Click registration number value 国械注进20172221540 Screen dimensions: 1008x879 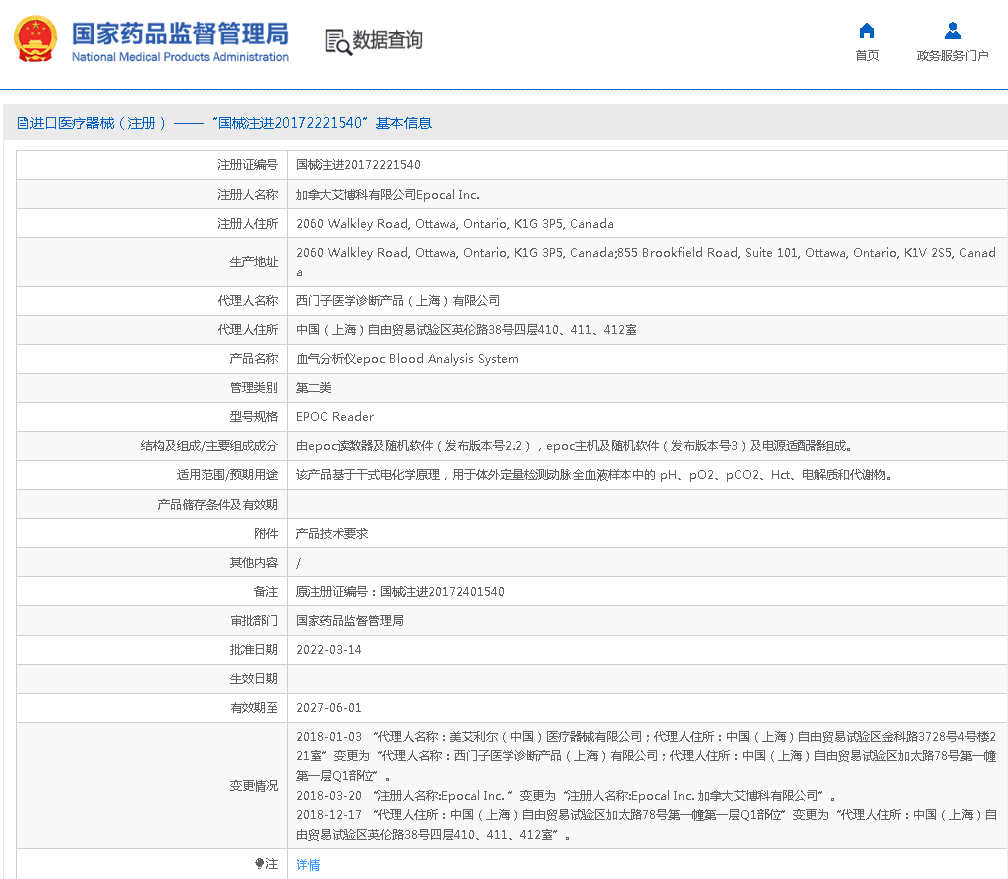coord(358,165)
